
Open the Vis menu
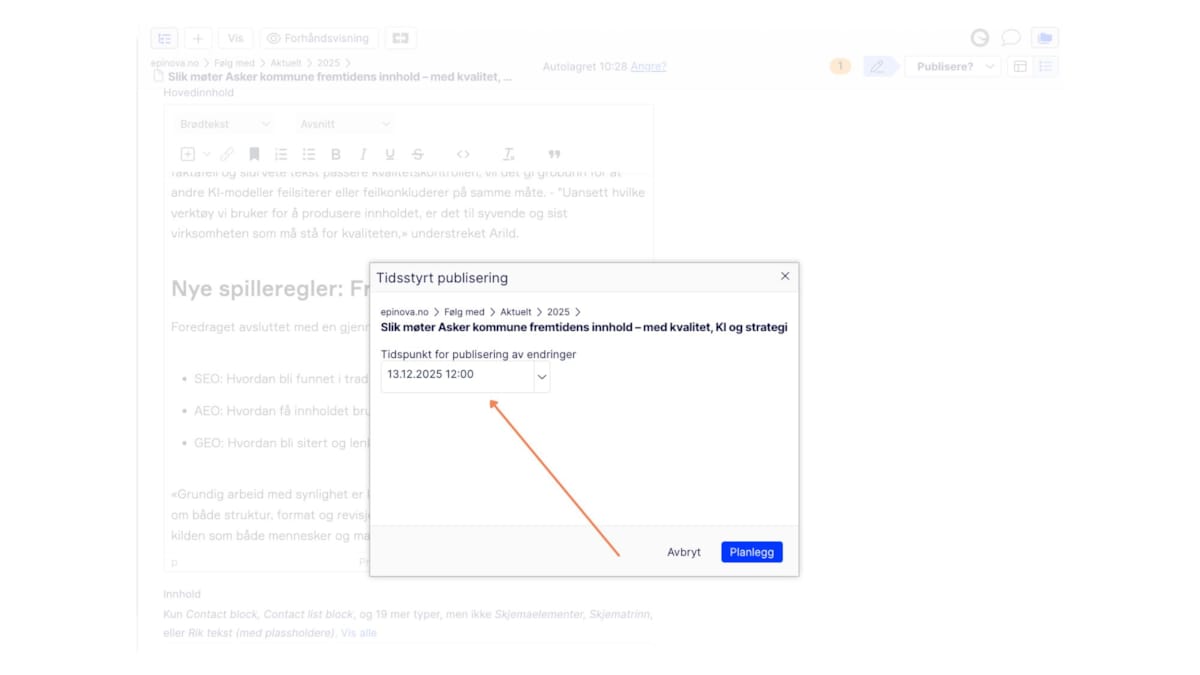coord(235,38)
